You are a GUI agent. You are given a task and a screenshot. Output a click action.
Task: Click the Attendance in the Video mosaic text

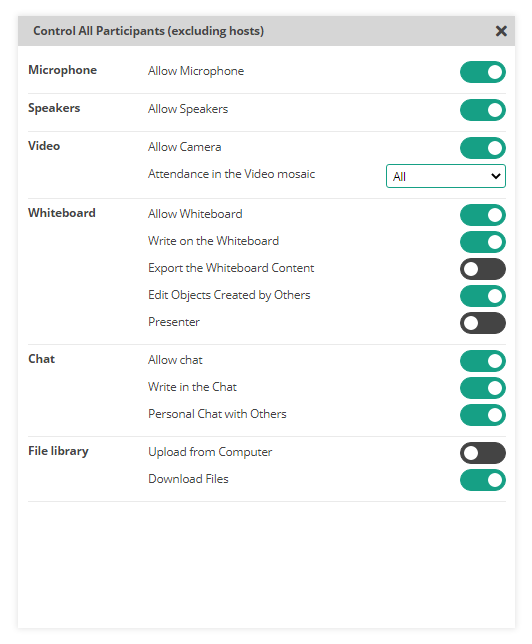click(x=231, y=174)
